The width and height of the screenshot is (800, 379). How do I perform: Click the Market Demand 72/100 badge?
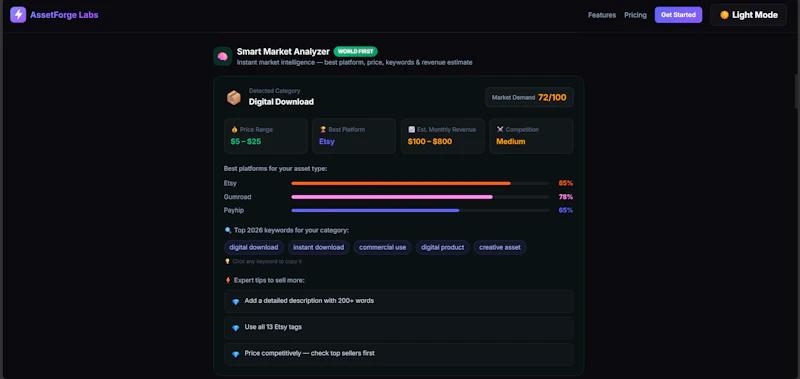(529, 97)
